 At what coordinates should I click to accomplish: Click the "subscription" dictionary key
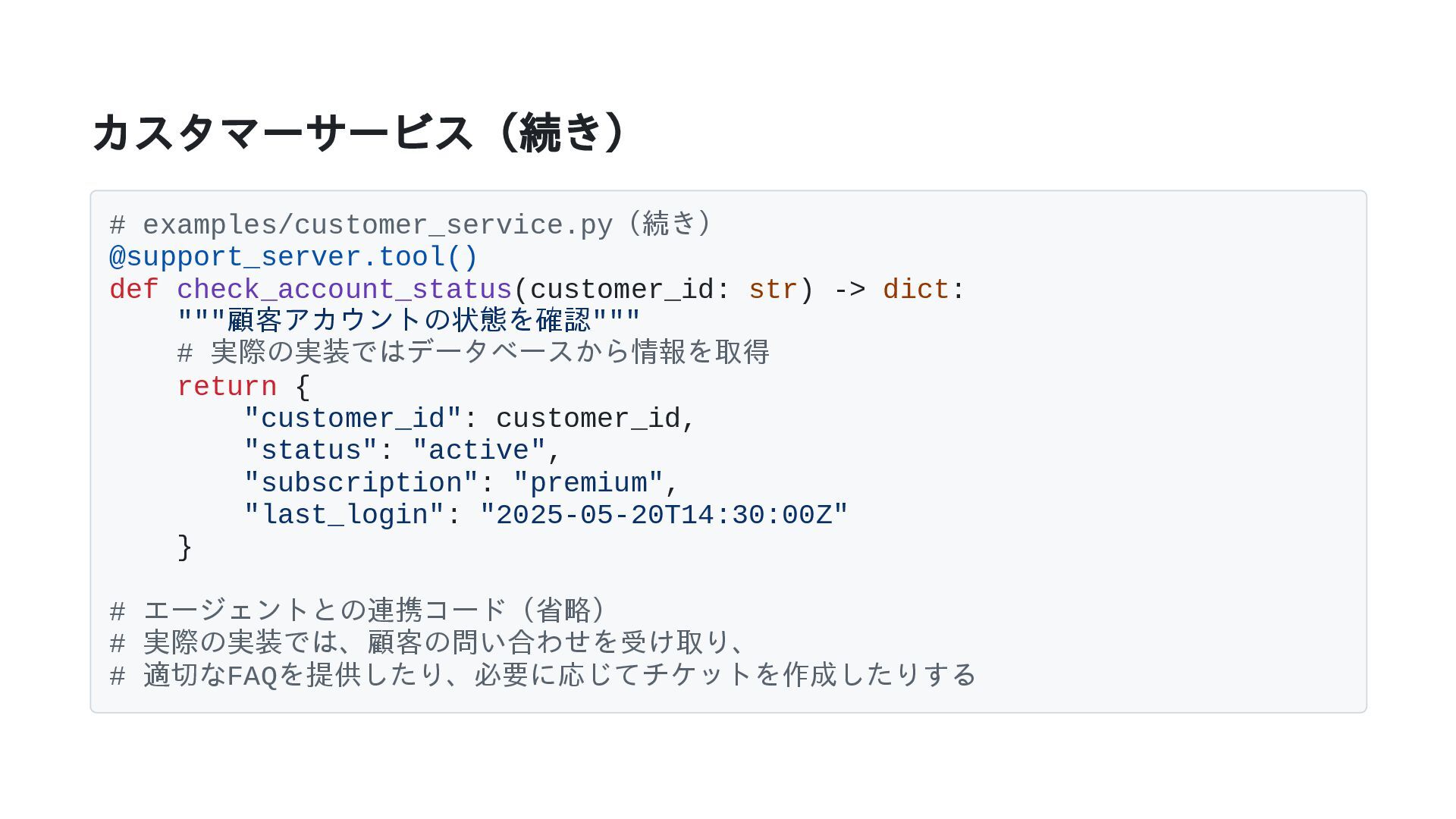361,483
